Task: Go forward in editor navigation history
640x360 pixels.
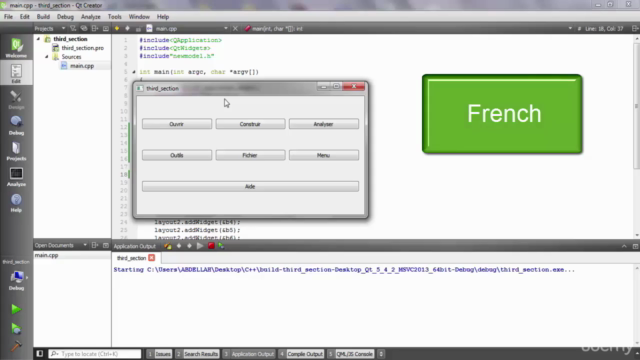Action: 127,29
